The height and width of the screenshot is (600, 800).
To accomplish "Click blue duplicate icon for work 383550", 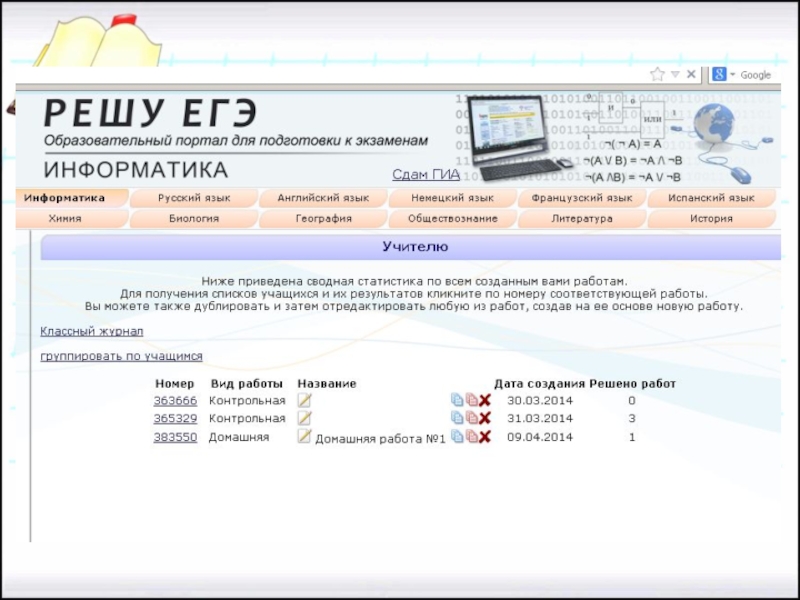I will pyautogui.click(x=457, y=436).
